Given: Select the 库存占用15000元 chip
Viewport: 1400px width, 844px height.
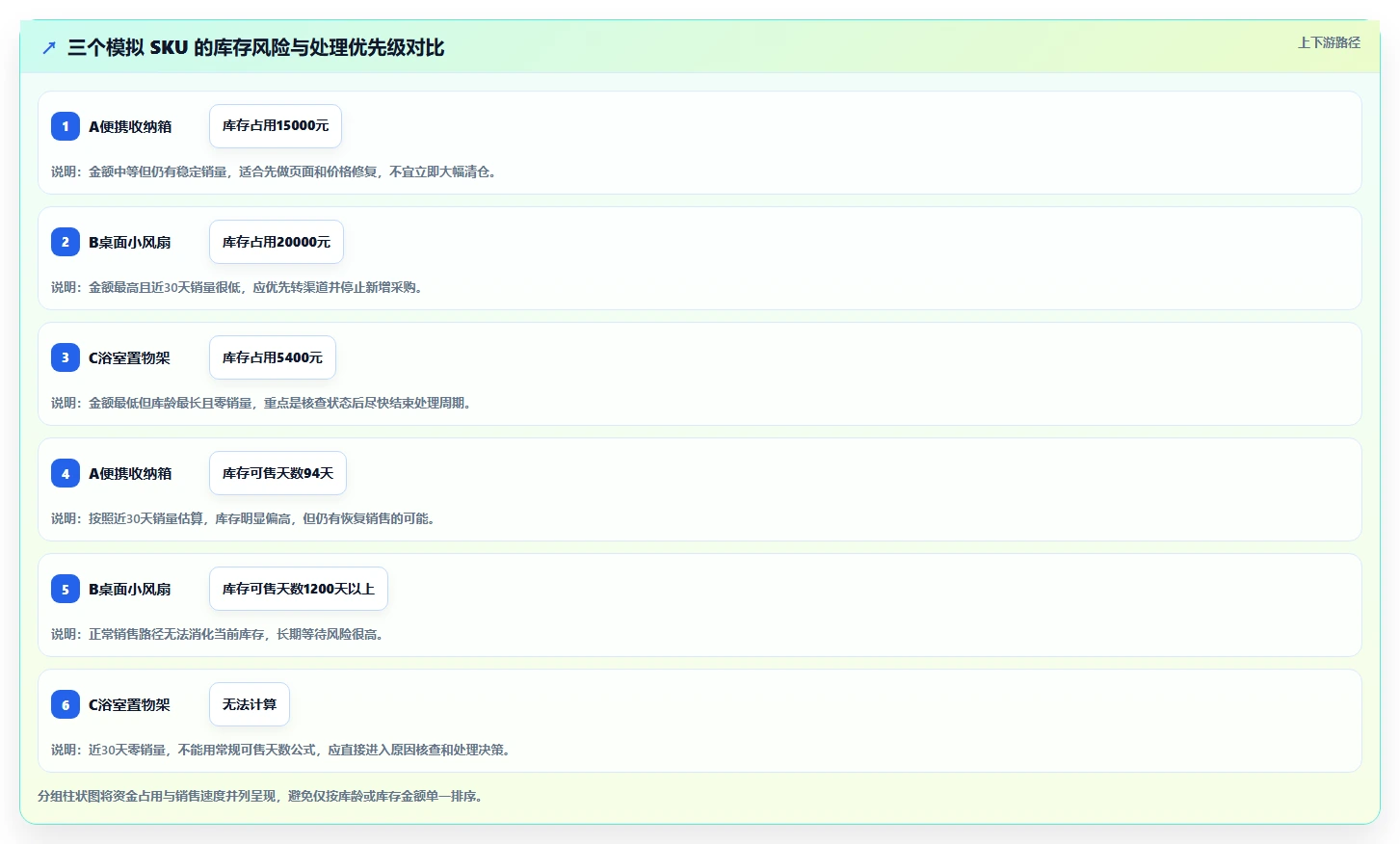Looking at the screenshot, I should pos(276,126).
